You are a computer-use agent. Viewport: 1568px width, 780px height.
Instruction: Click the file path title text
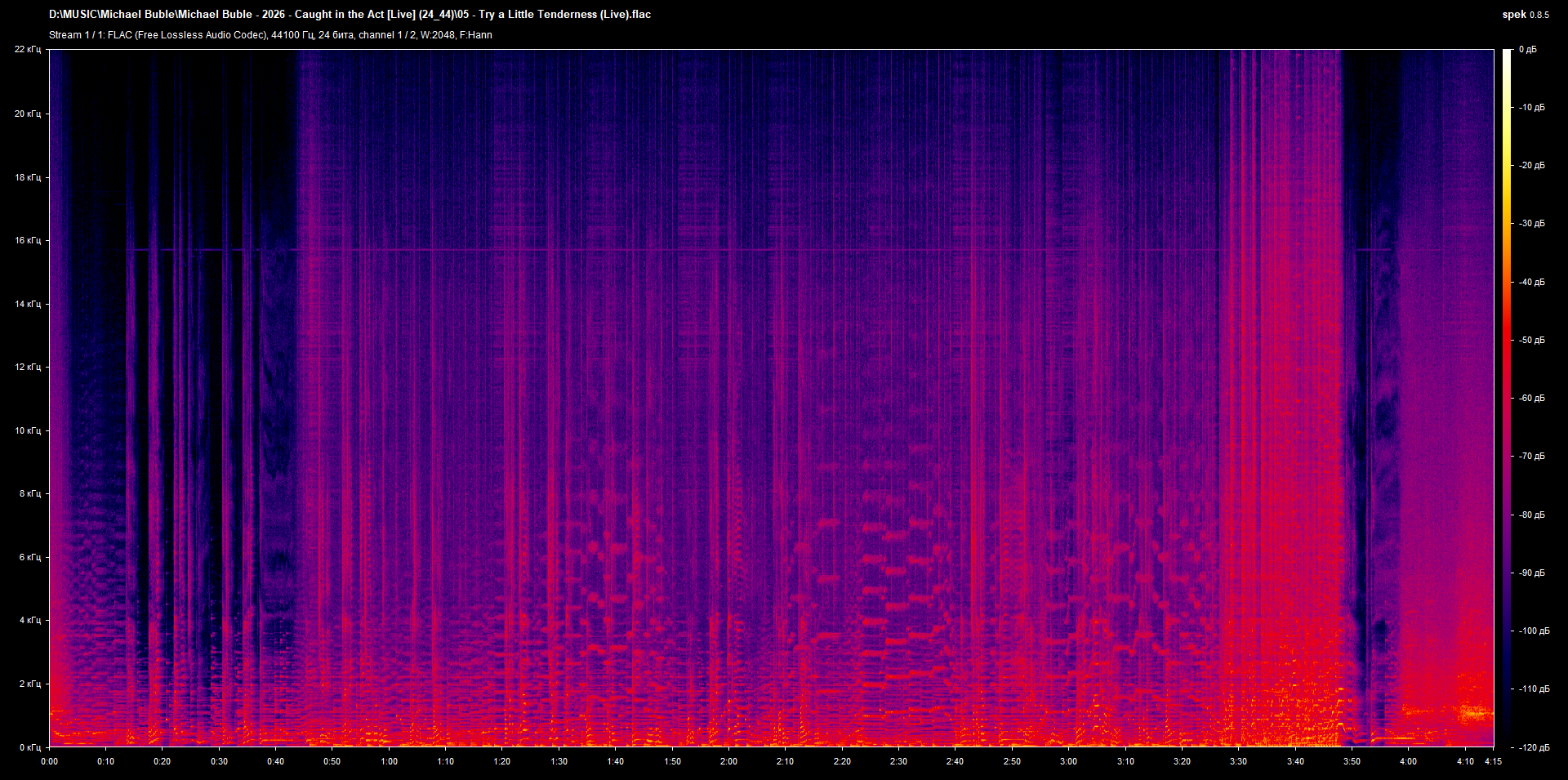[350, 14]
